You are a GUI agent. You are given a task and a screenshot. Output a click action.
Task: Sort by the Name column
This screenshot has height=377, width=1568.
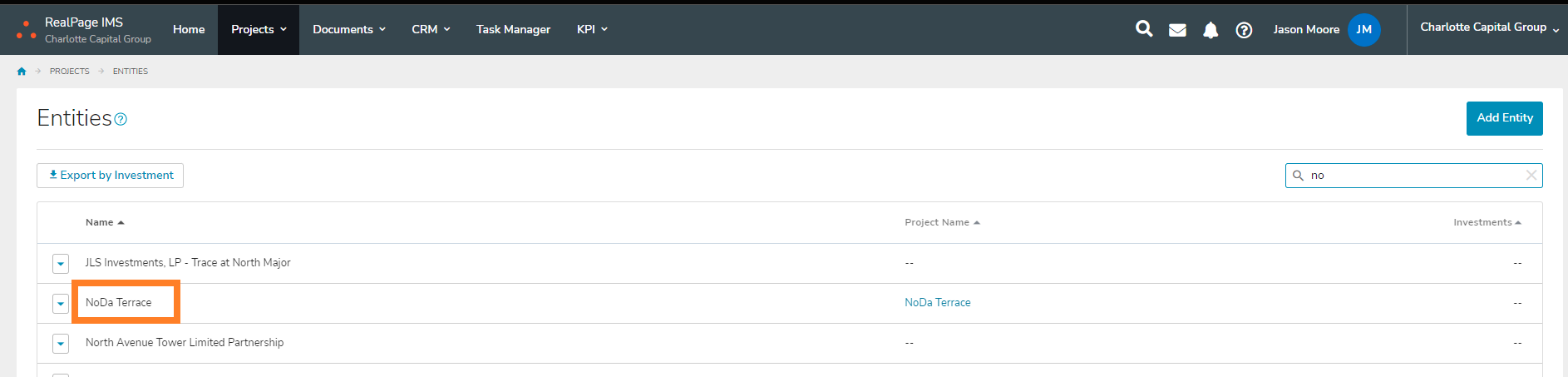105,222
